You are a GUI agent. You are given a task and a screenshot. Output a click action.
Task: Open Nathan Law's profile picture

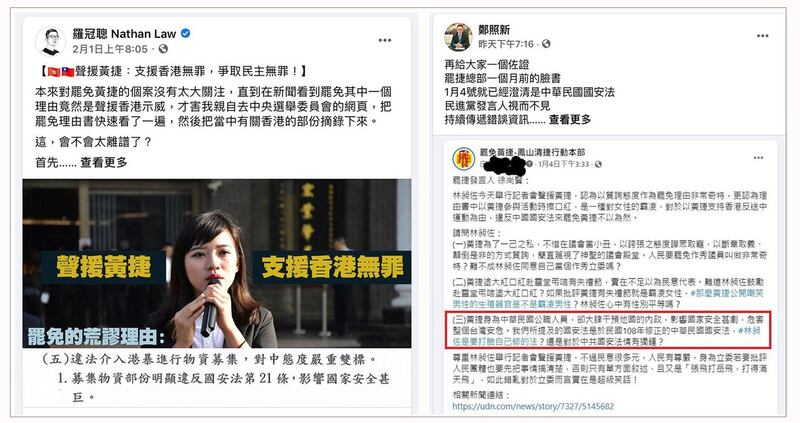click(50, 41)
